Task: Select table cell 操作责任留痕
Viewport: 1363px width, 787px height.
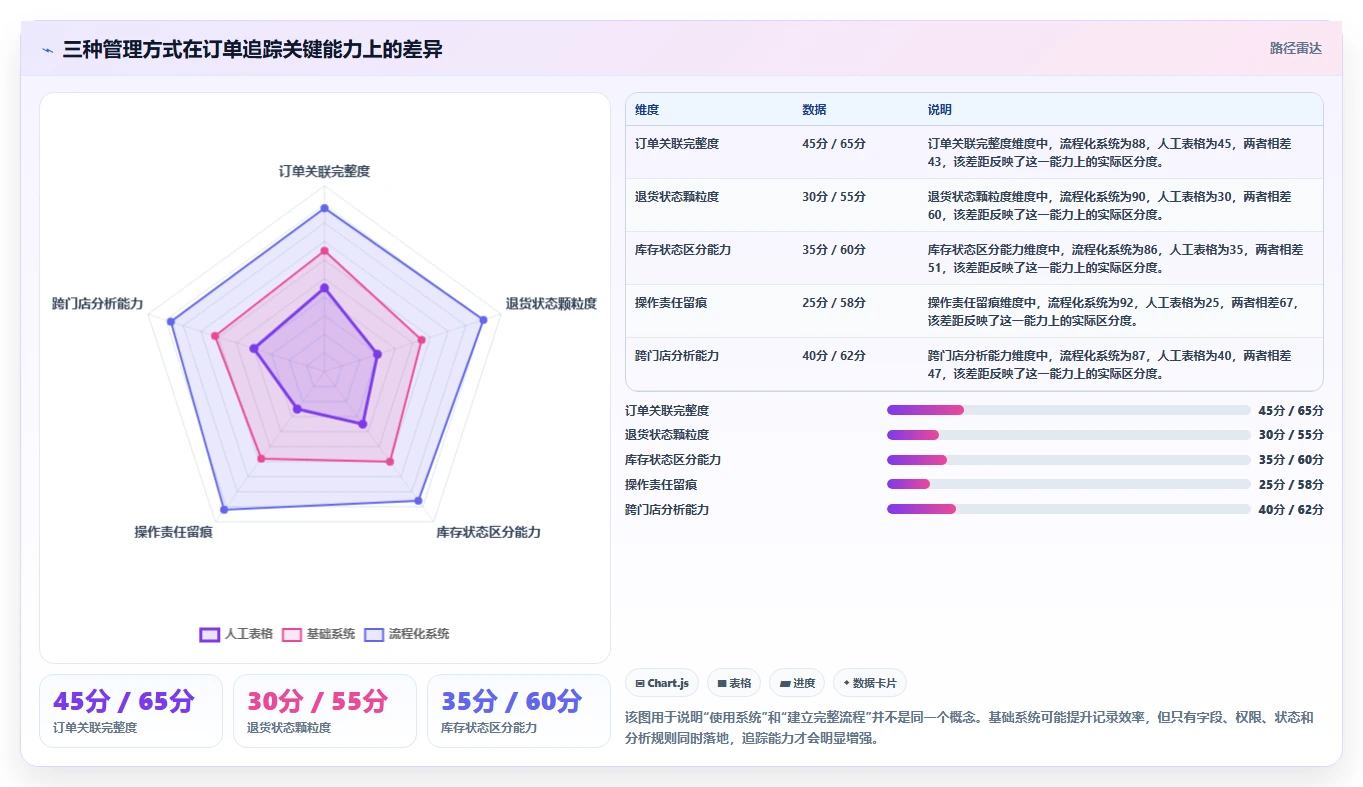Action: pyautogui.click(x=671, y=303)
